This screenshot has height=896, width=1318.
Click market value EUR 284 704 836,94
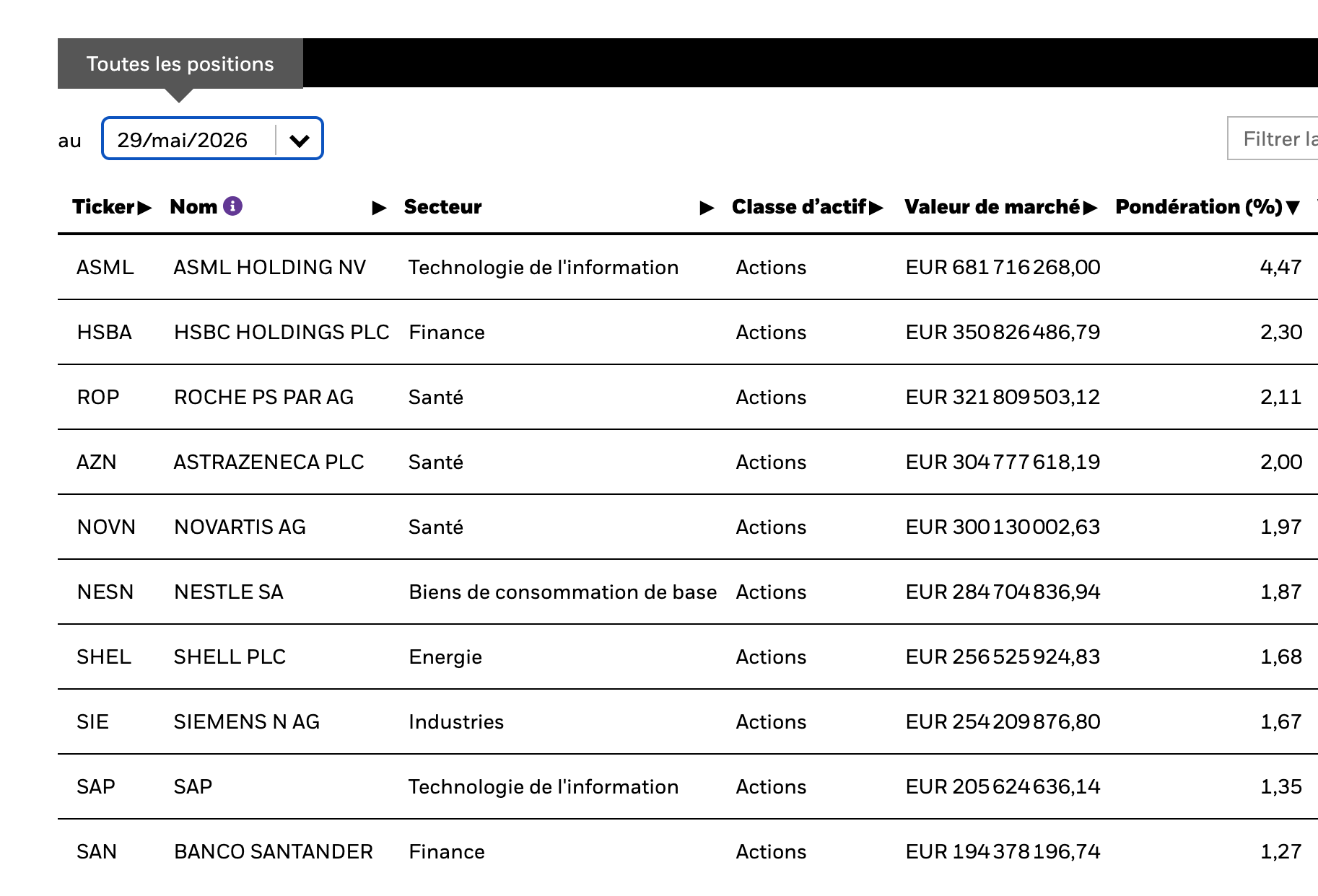[x=1003, y=592]
